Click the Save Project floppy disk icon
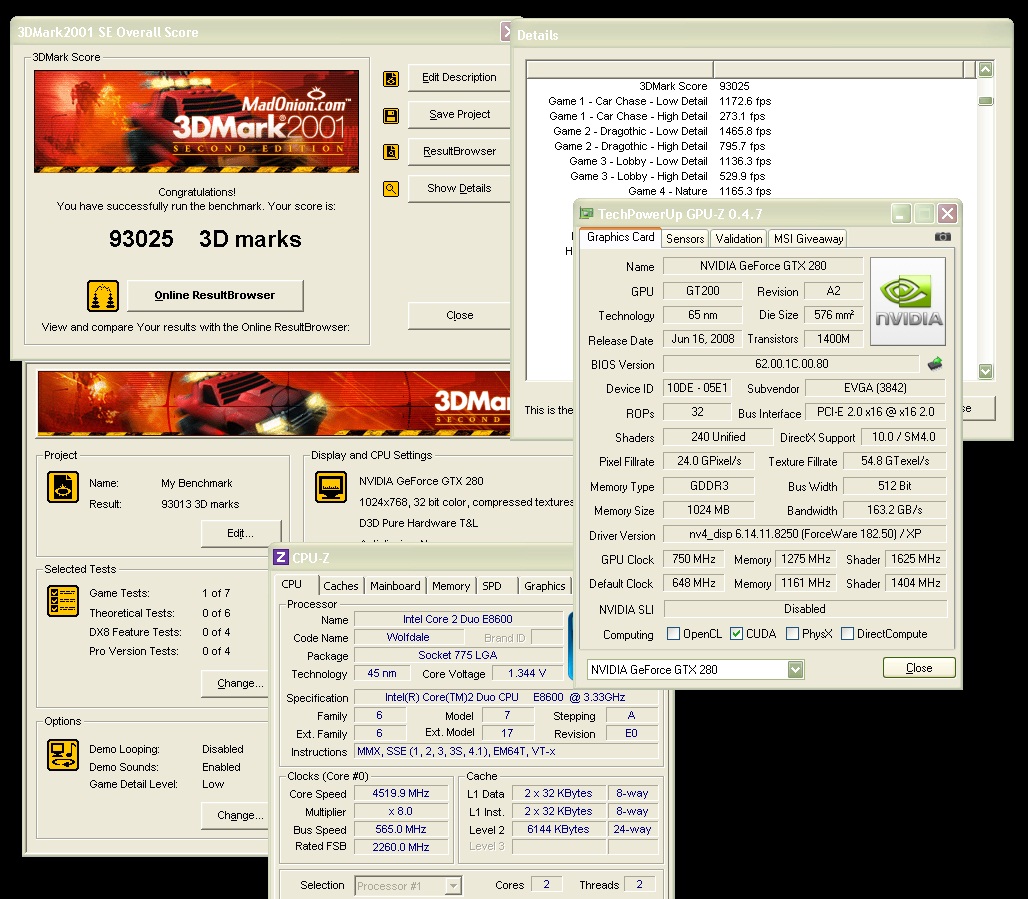This screenshot has width=1028, height=899. 391,115
